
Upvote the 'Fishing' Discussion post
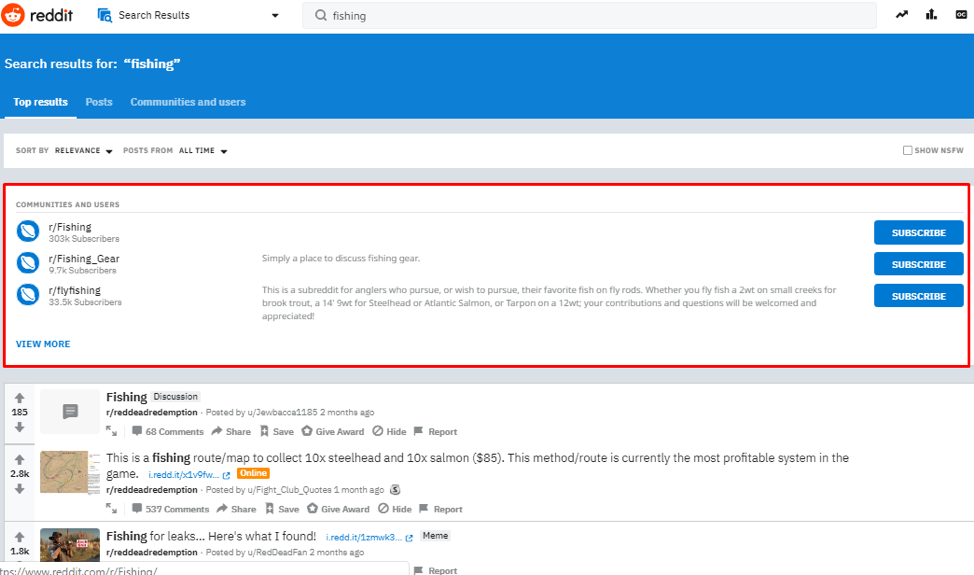[x=19, y=396]
